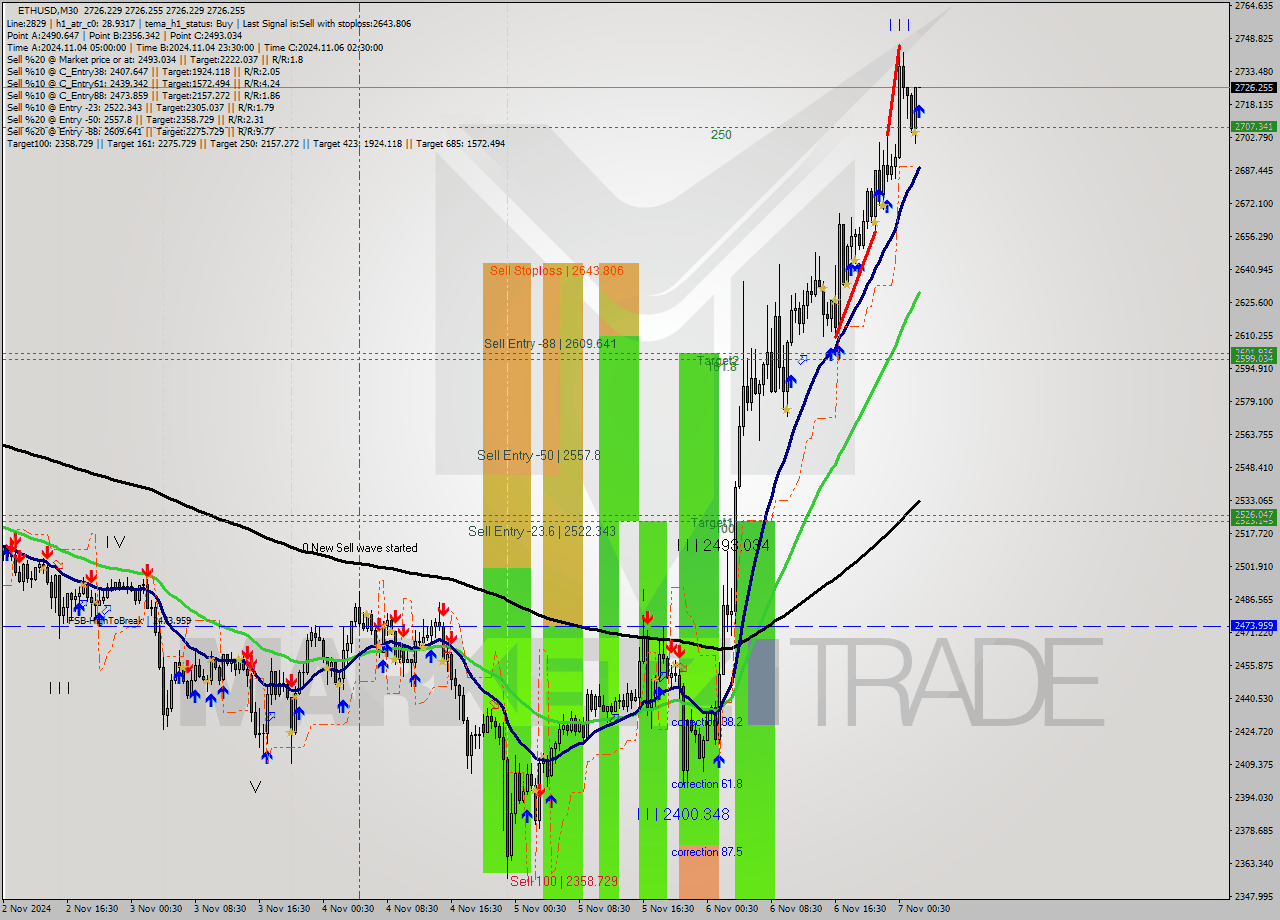Click the '6 Nov 00:30' time axis label
Viewport: 1280px width, 920px height.
(731, 909)
